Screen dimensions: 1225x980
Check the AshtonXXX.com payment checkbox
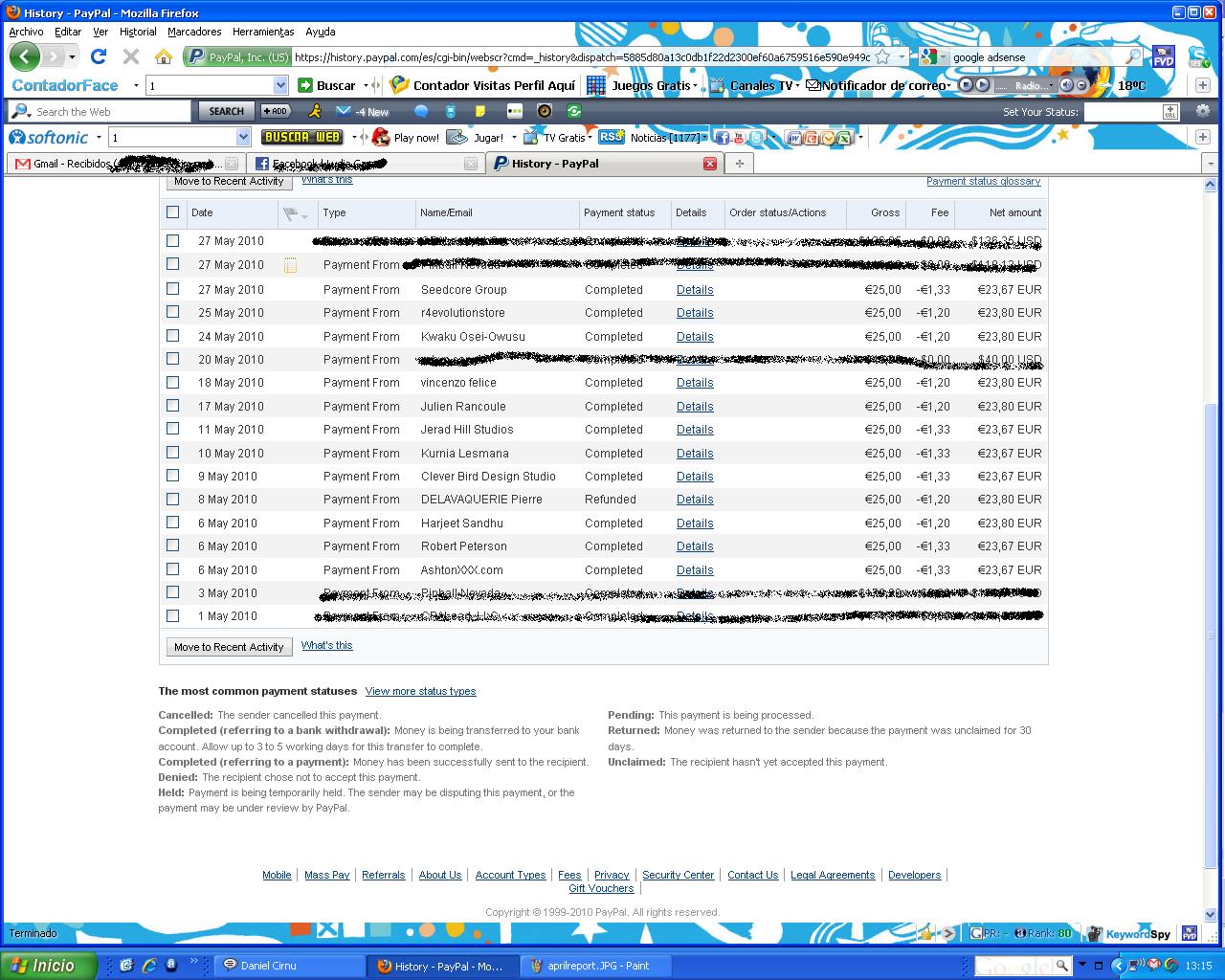(172, 569)
